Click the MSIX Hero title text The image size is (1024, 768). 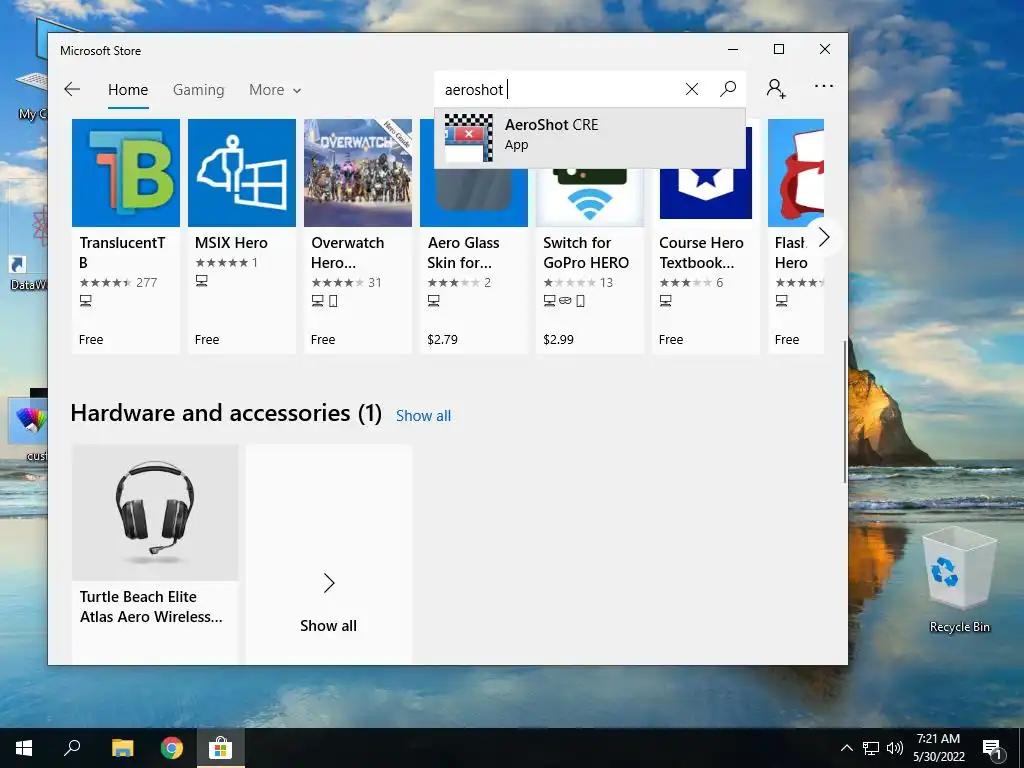click(x=231, y=243)
